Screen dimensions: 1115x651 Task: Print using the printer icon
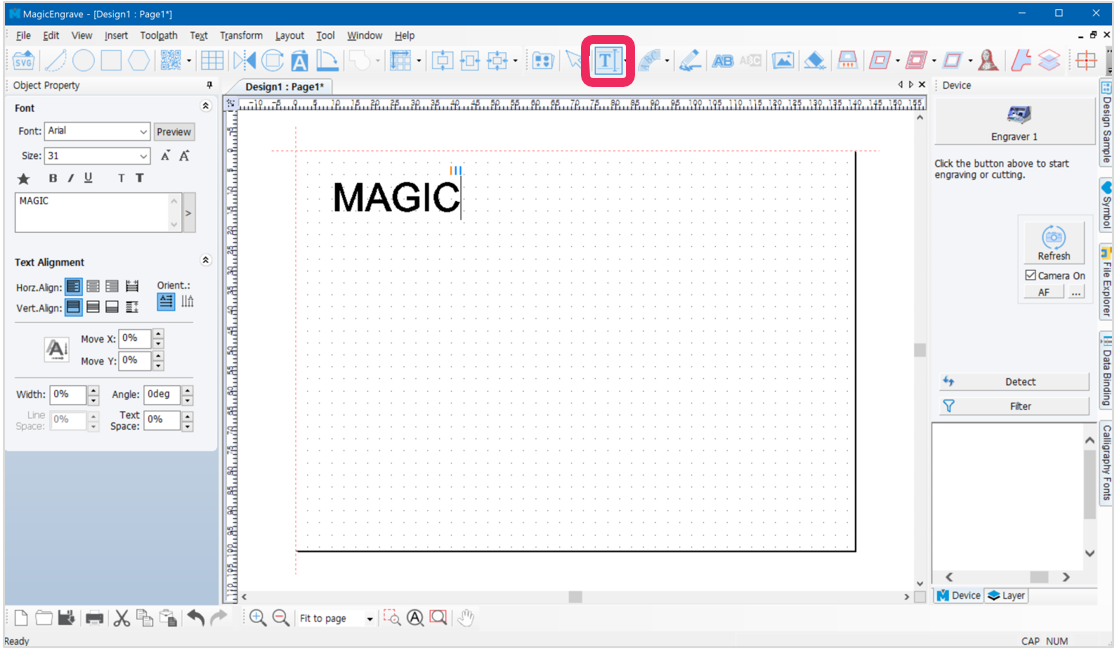click(94, 618)
